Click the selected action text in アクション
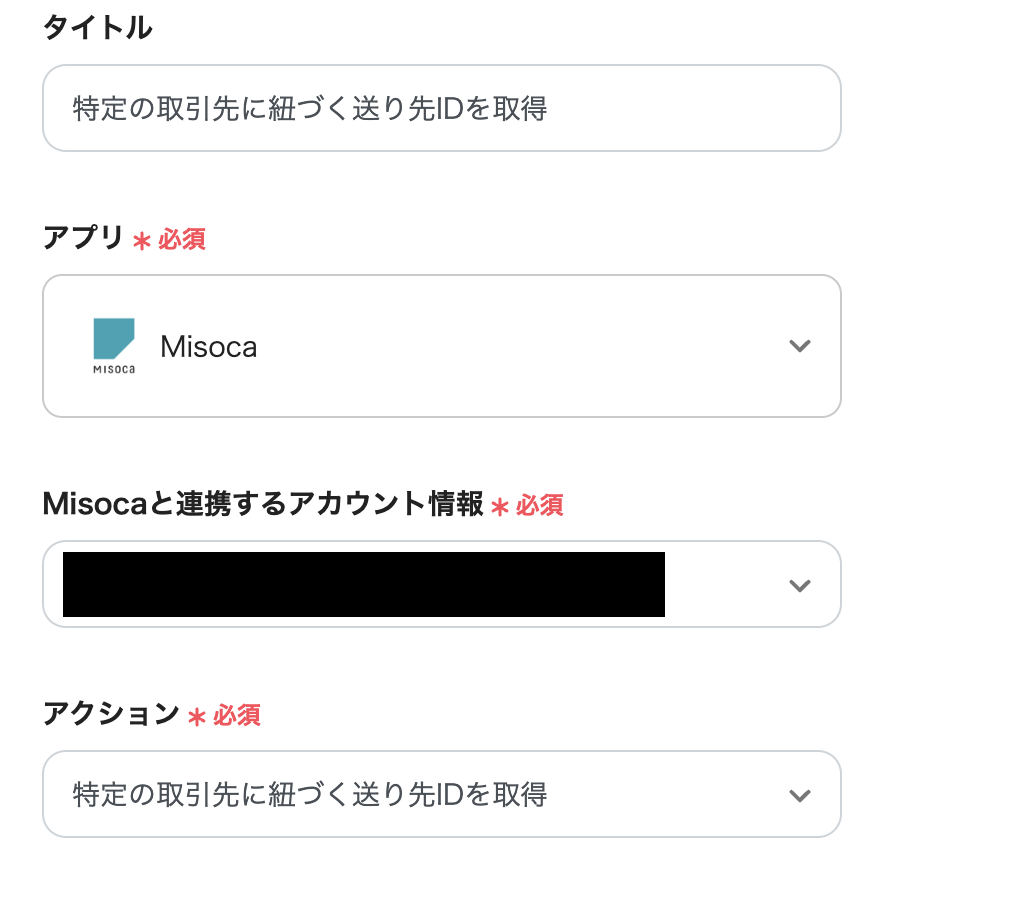Screen dimensions: 1026x902 (310, 795)
